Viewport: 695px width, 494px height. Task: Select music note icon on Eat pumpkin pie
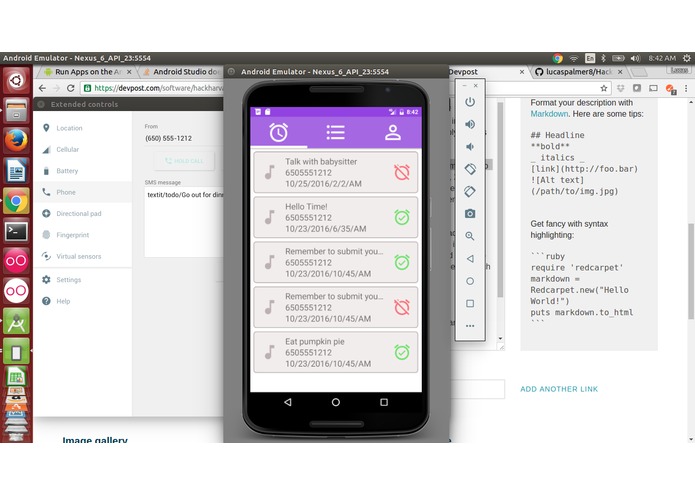coord(269,352)
